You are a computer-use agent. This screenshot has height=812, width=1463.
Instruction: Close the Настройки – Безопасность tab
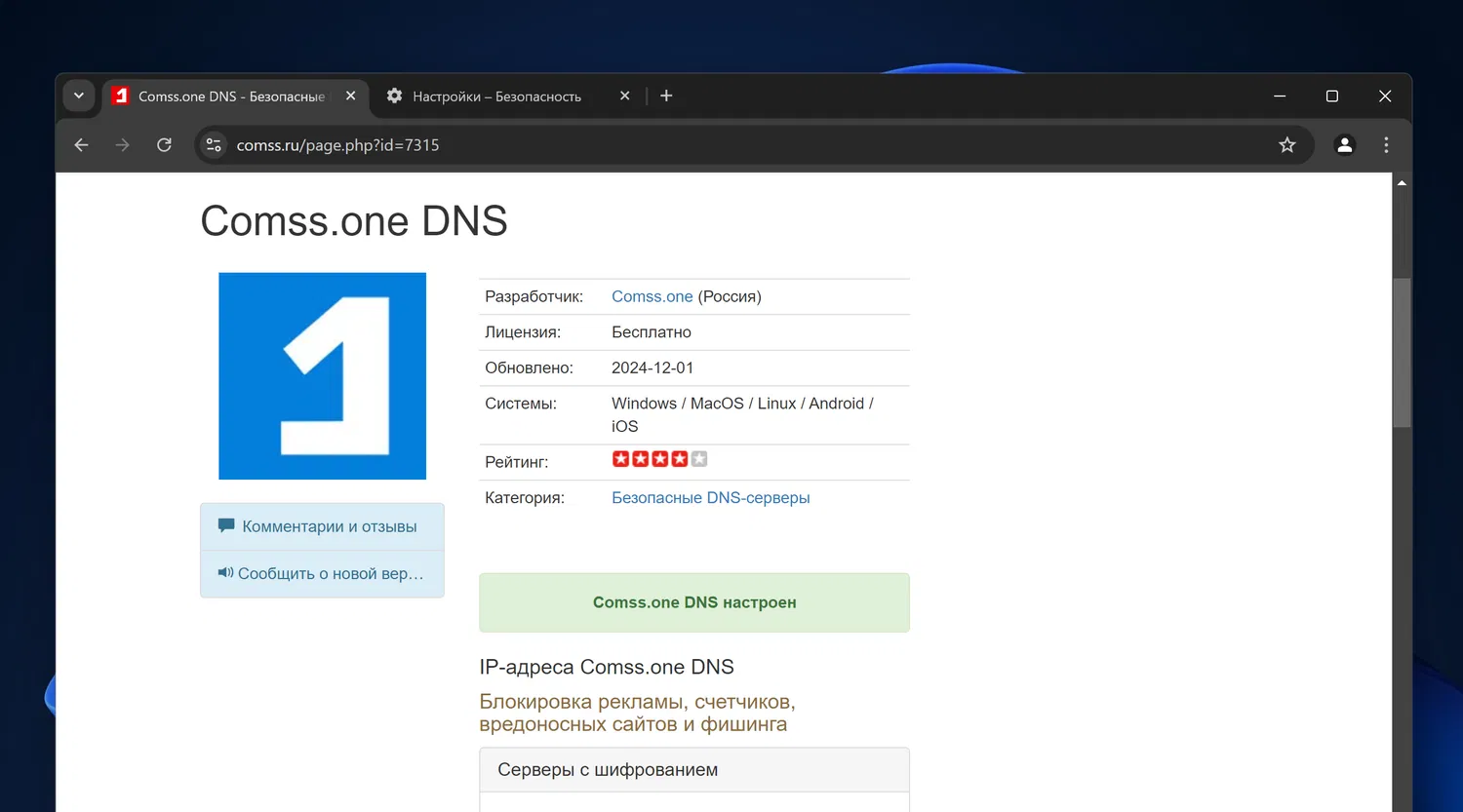(624, 96)
